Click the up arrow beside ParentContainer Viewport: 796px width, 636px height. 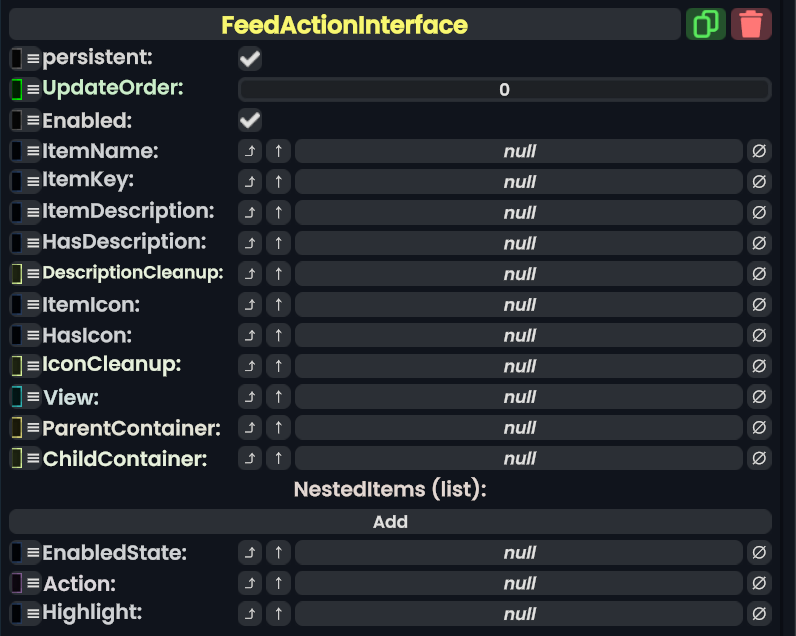pyautogui.click(x=278, y=428)
